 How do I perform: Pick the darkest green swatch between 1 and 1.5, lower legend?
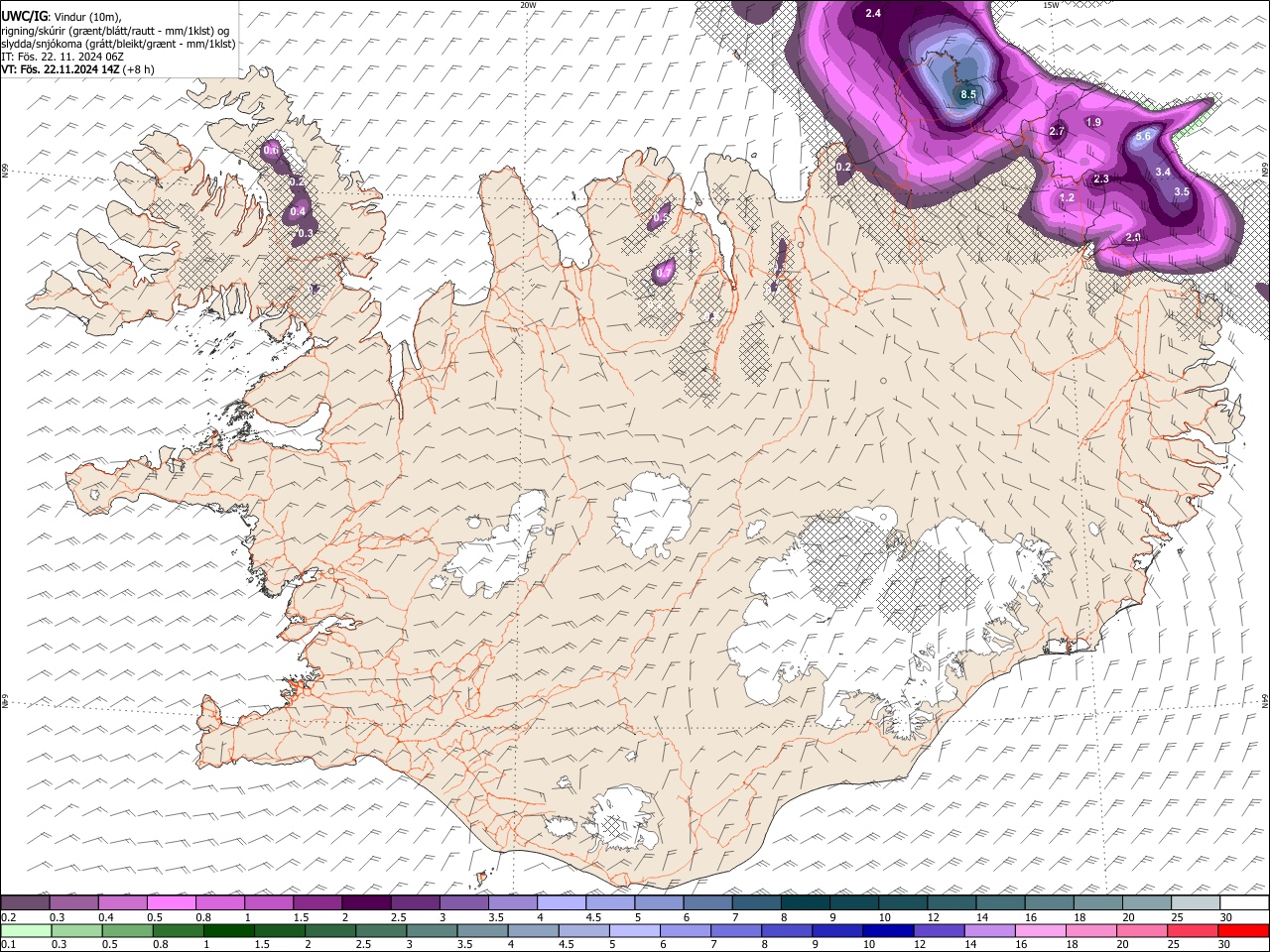229,930
